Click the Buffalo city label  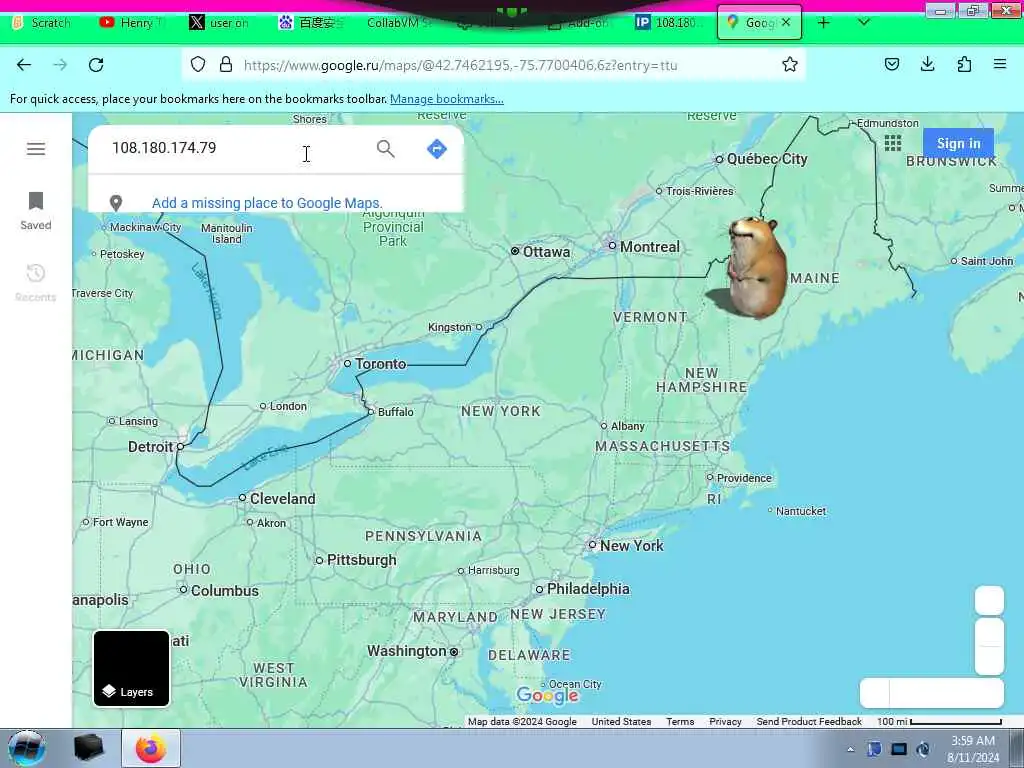(x=395, y=412)
